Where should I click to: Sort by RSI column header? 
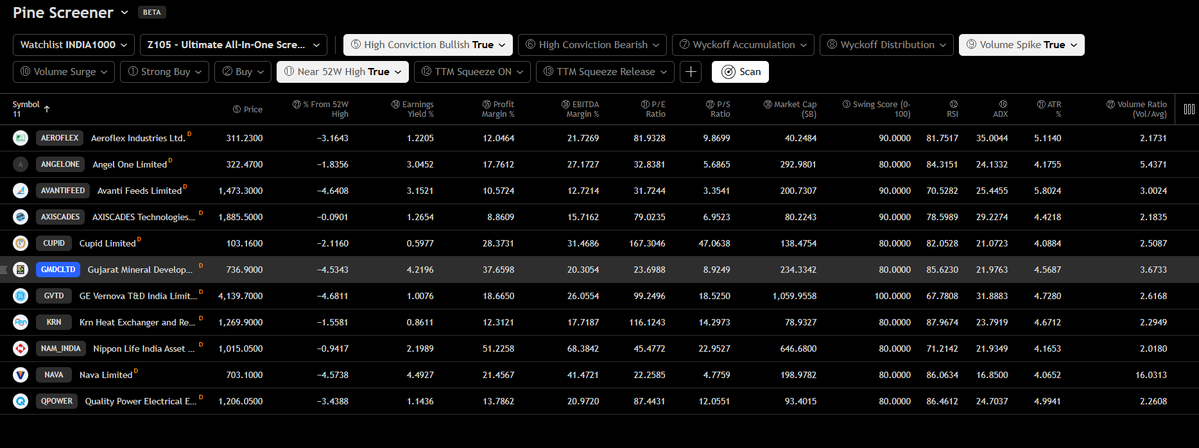coord(953,109)
